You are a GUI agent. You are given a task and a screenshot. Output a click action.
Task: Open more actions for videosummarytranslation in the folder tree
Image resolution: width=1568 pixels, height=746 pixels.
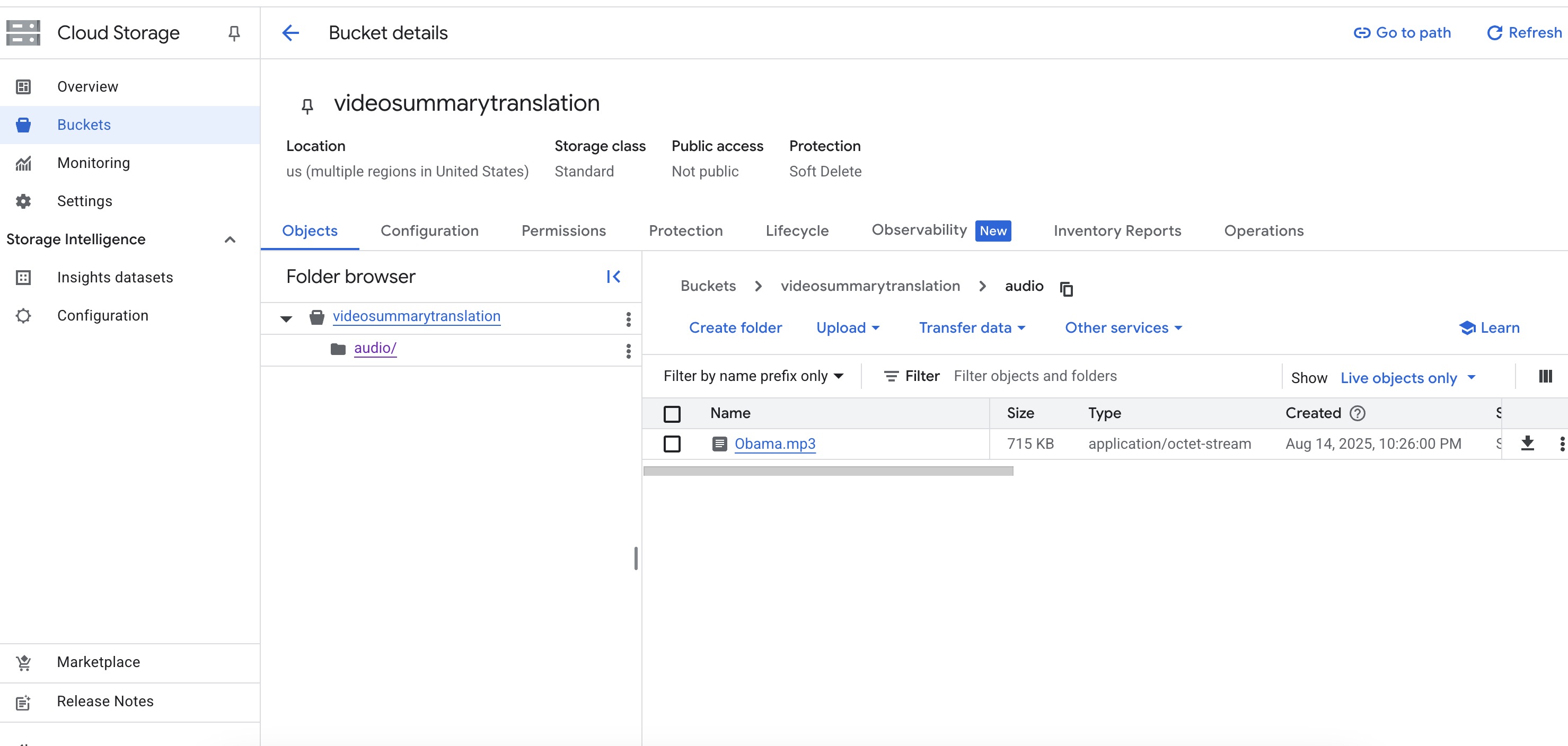(x=628, y=319)
